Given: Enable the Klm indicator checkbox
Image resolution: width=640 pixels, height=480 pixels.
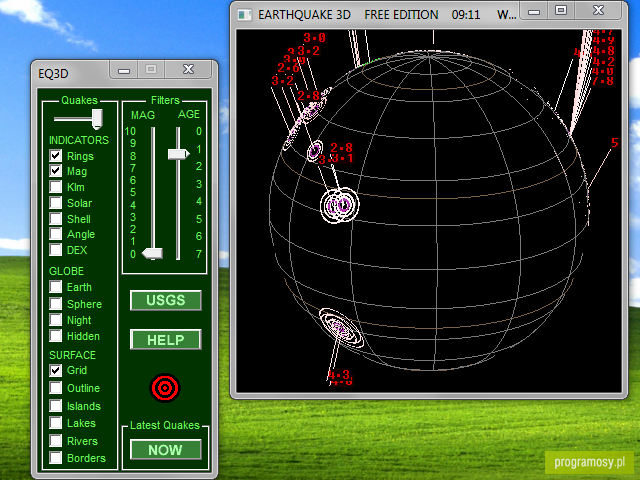Looking at the screenshot, I should coord(56,187).
